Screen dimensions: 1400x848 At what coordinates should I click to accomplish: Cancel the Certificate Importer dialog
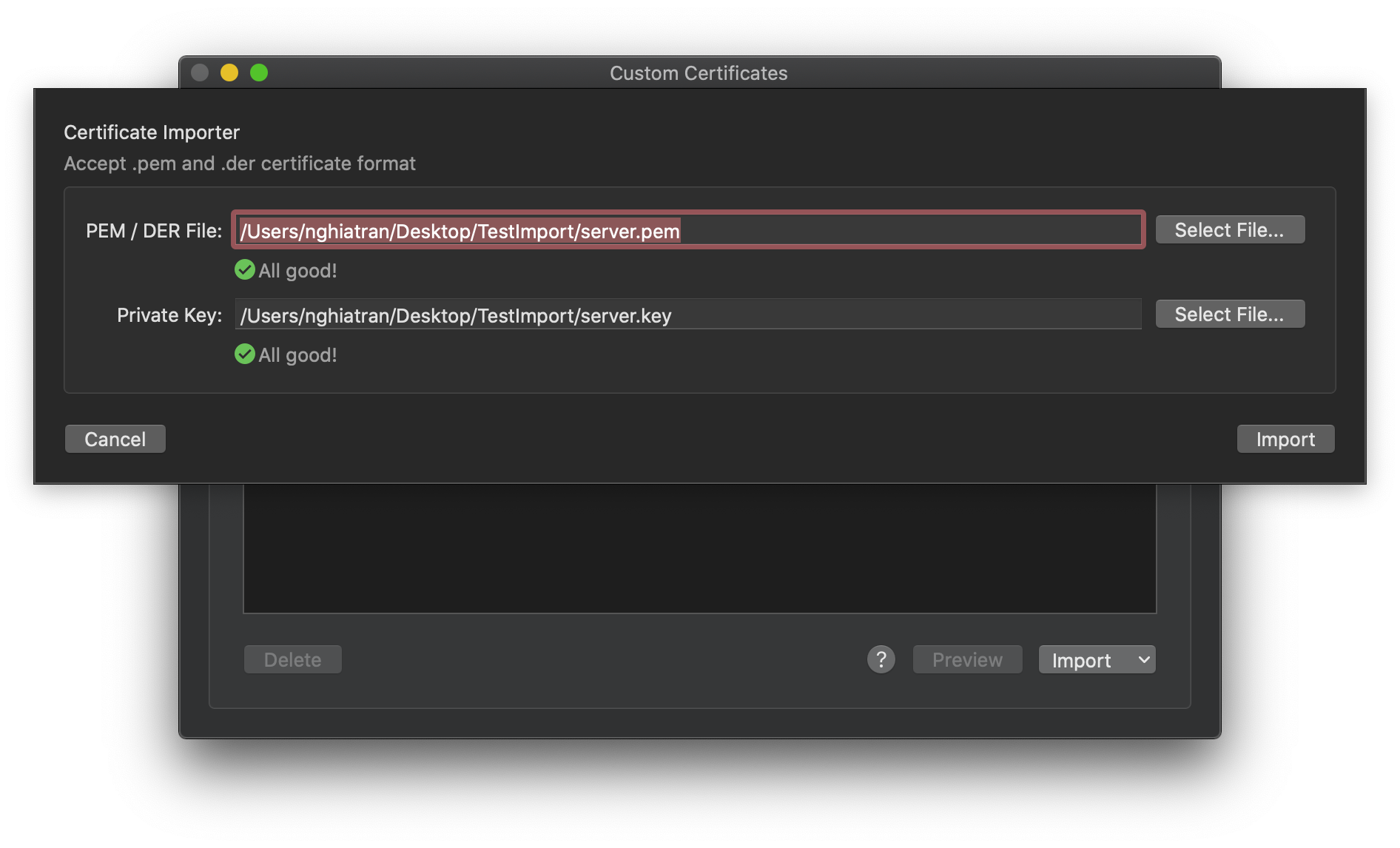(x=115, y=439)
